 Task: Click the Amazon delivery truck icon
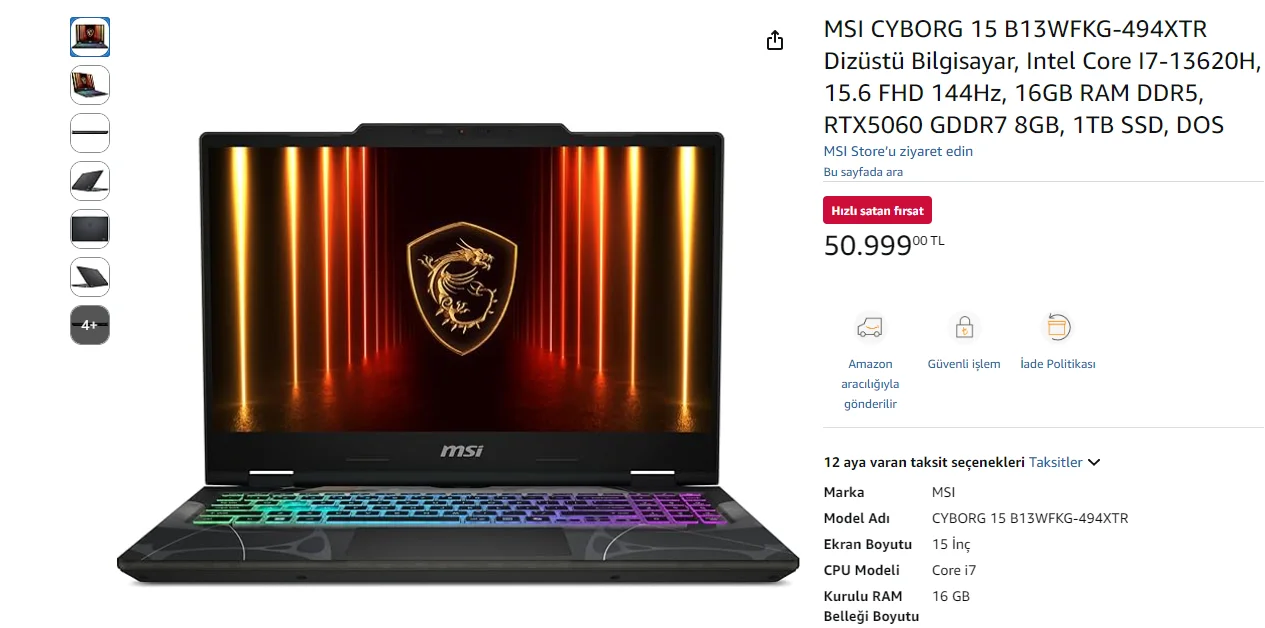click(870, 327)
